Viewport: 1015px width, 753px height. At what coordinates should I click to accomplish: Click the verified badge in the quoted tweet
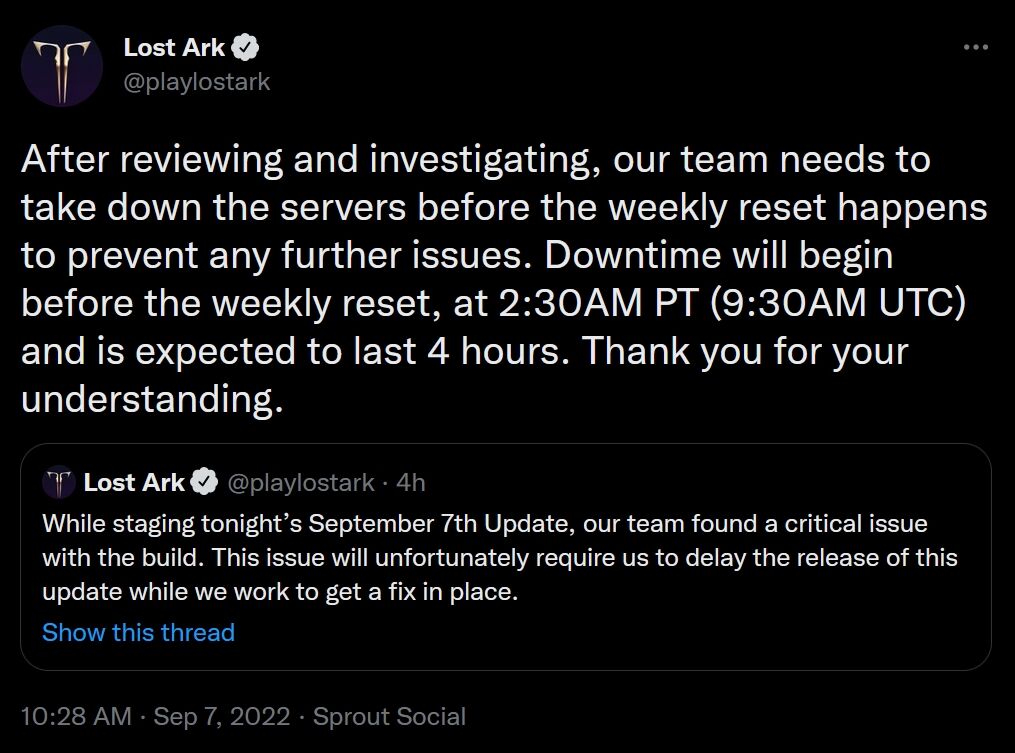pyautogui.click(x=205, y=482)
